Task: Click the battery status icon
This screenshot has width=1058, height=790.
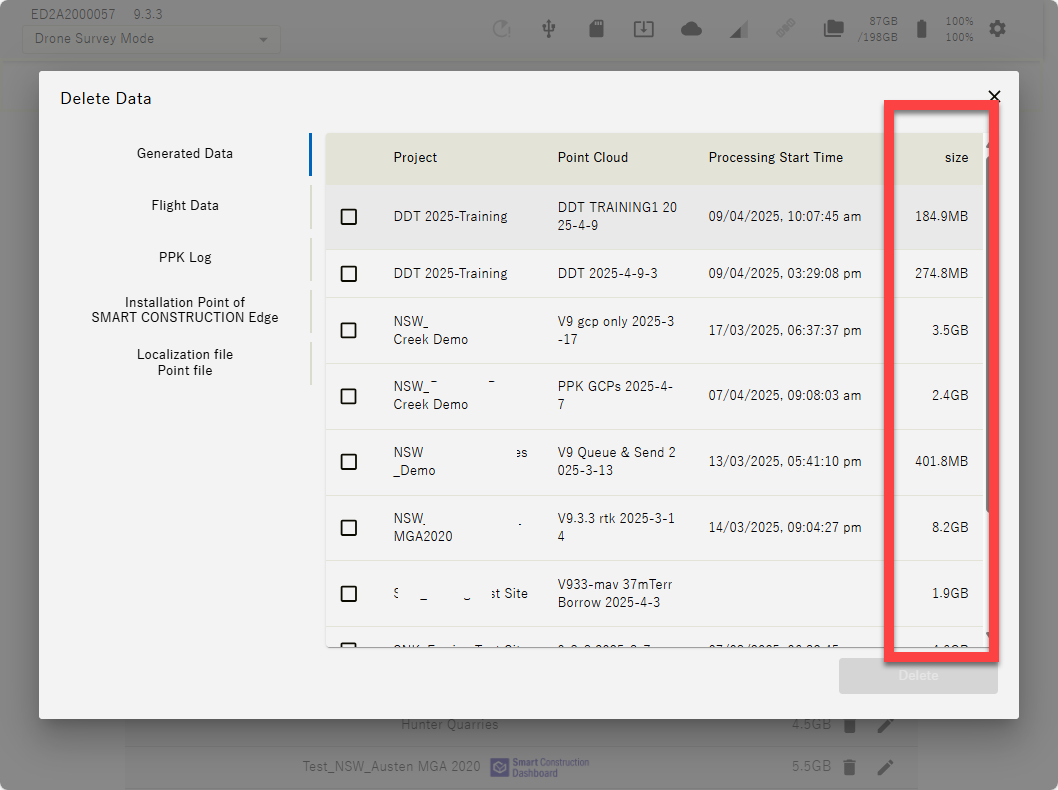Action: click(x=922, y=28)
